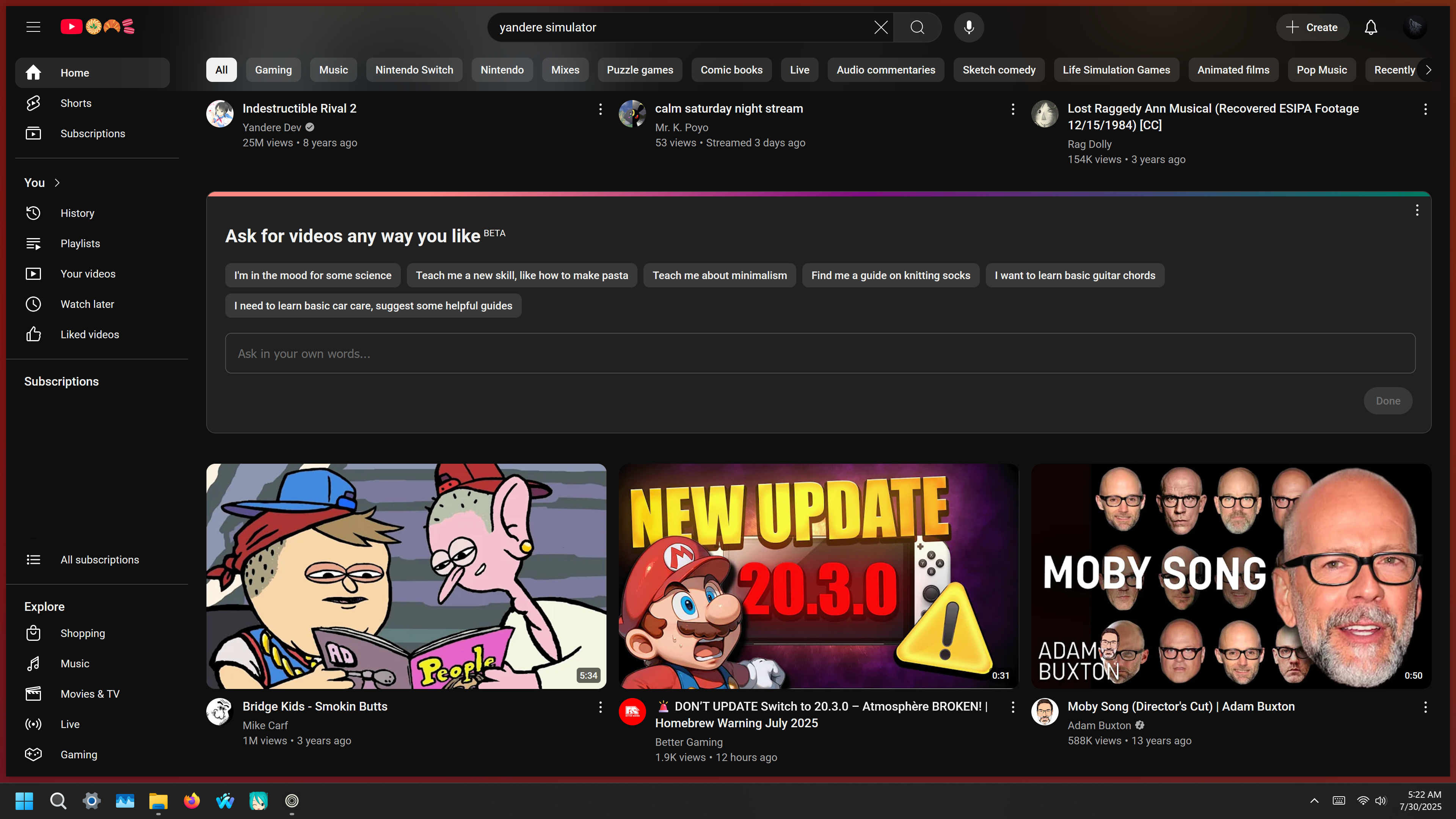Open Better Gaming channel avatar
The width and height of the screenshot is (1456, 819).
(x=632, y=712)
